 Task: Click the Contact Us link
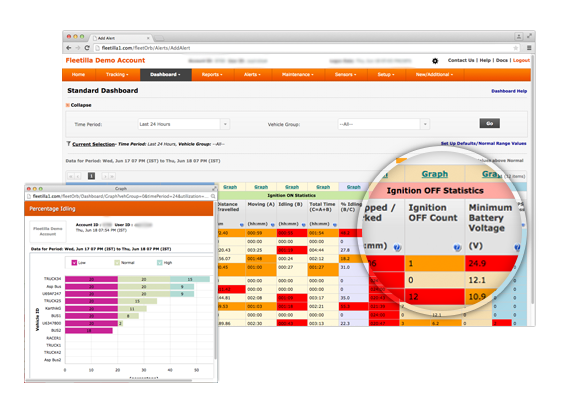[x=461, y=60]
